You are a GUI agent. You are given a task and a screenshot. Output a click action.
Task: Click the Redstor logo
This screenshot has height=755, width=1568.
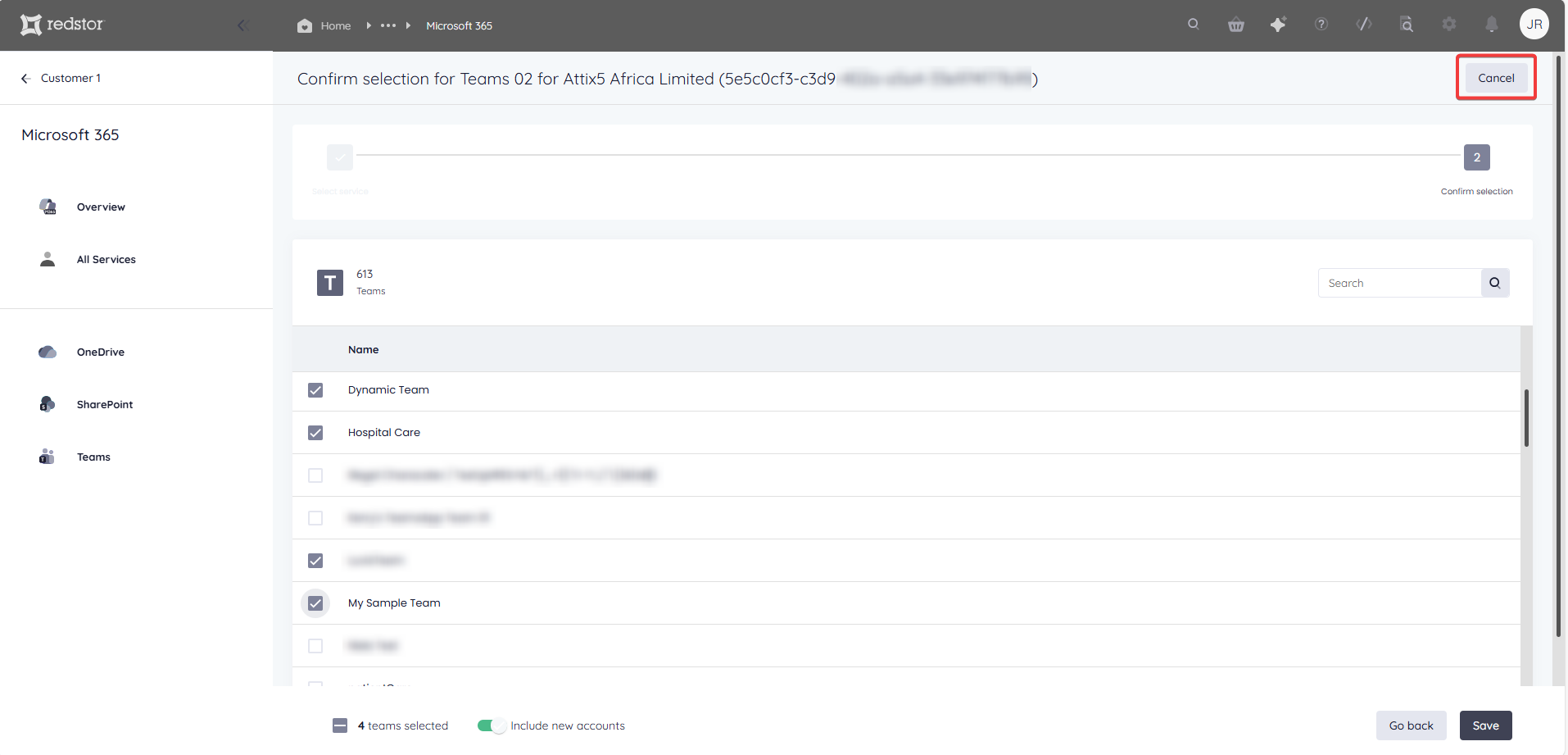tap(62, 25)
